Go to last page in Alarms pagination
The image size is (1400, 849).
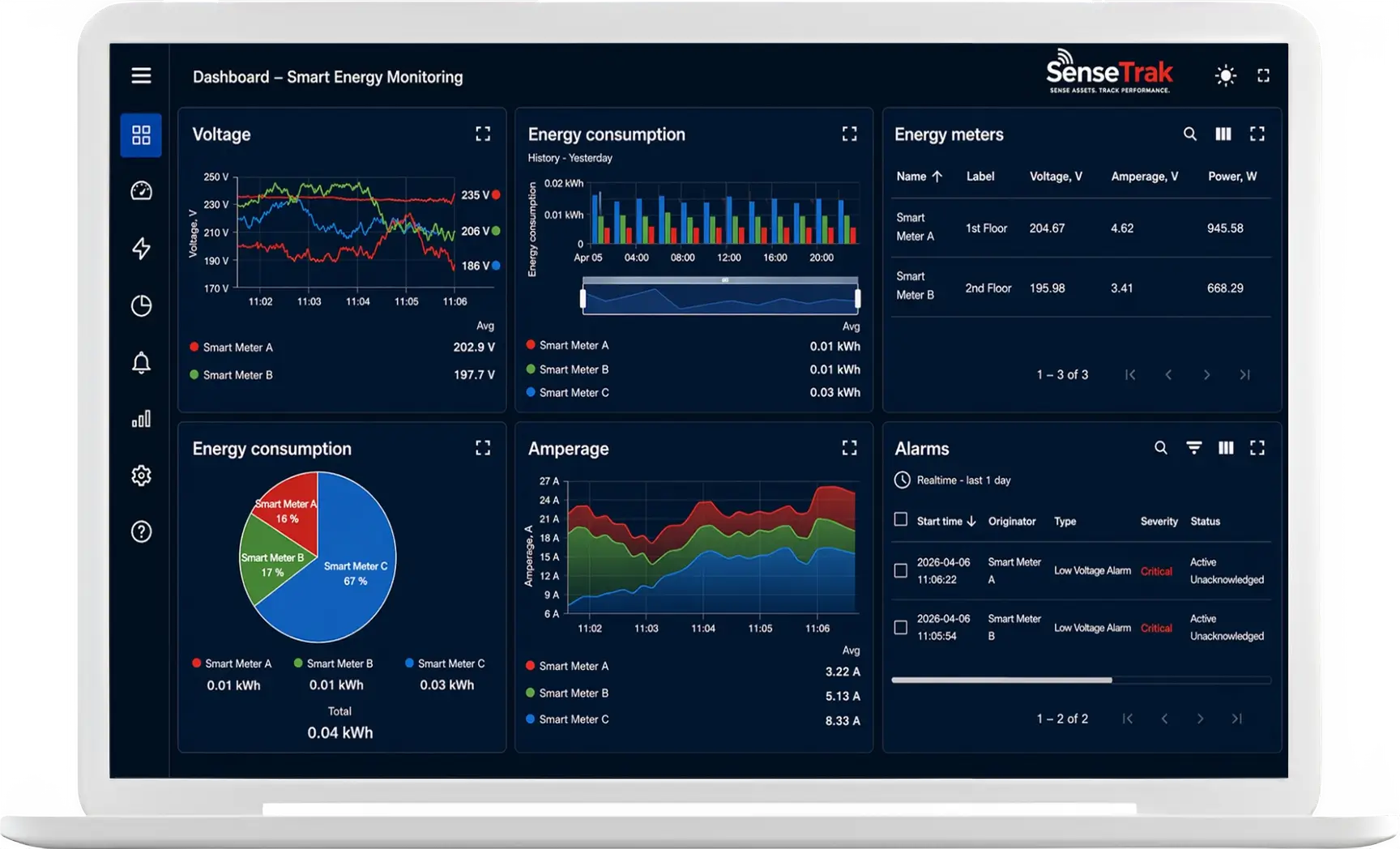coord(1237,719)
